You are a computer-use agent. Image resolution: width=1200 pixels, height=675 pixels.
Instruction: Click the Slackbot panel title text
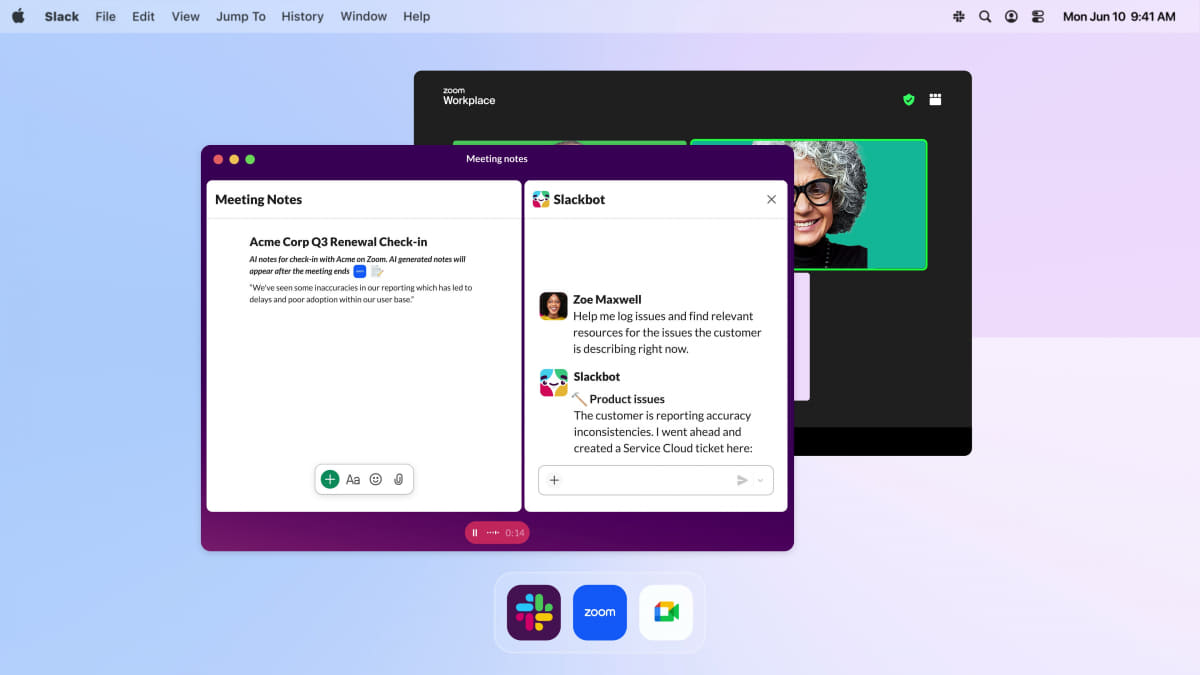(579, 199)
